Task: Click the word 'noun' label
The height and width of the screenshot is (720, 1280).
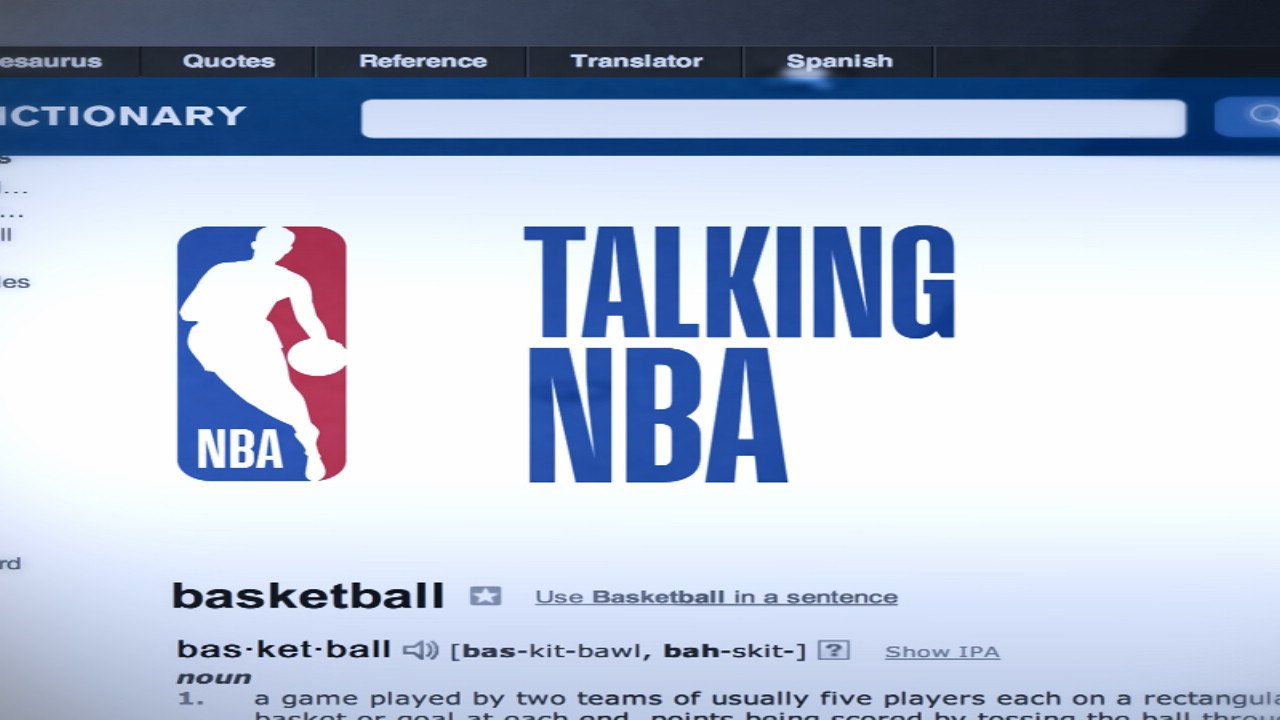Action: pos(214,677)
